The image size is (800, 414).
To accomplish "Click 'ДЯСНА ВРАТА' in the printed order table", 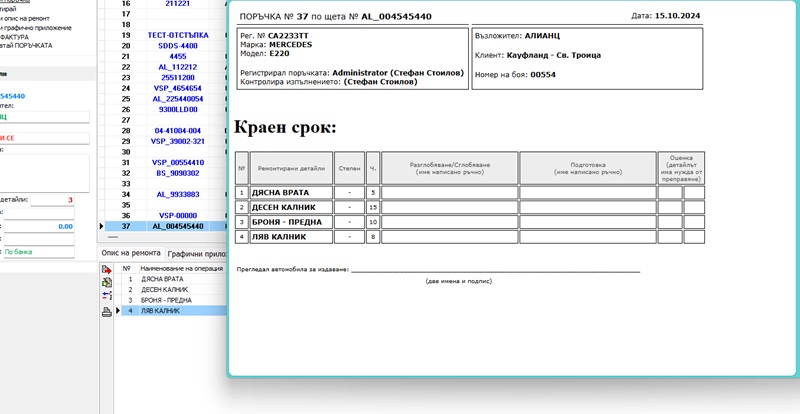I will pyautogui.click(x=280, y=192).
